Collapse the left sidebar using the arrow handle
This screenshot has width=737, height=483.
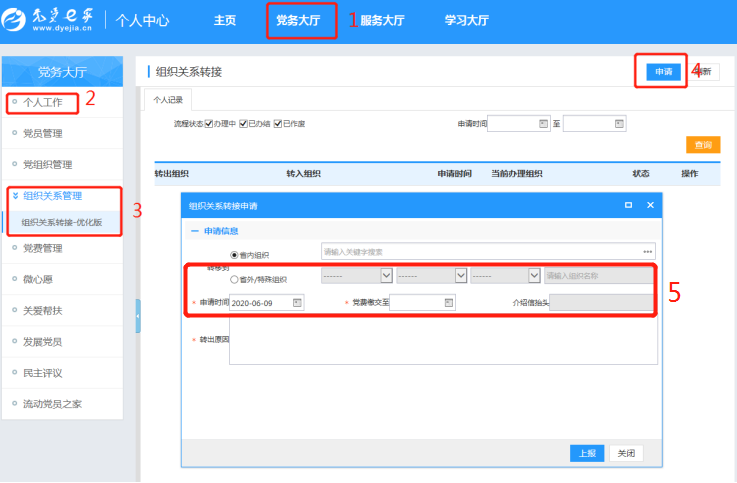[138, 316]
